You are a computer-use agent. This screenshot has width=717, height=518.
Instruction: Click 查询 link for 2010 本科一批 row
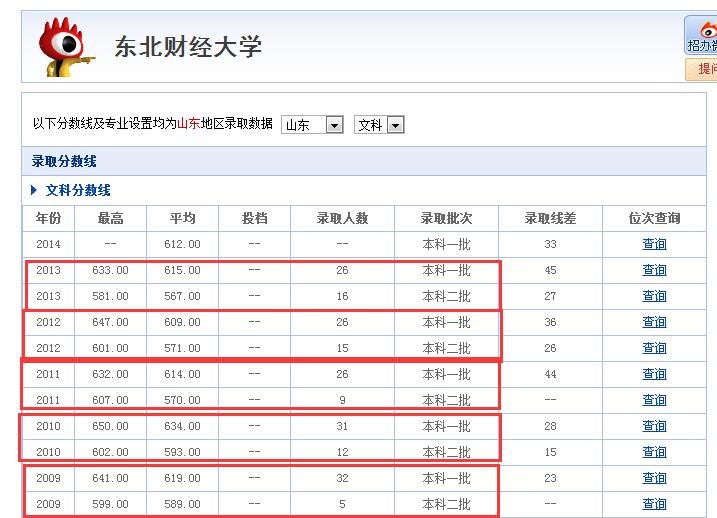pyautogui.click(x=654, y=426)
